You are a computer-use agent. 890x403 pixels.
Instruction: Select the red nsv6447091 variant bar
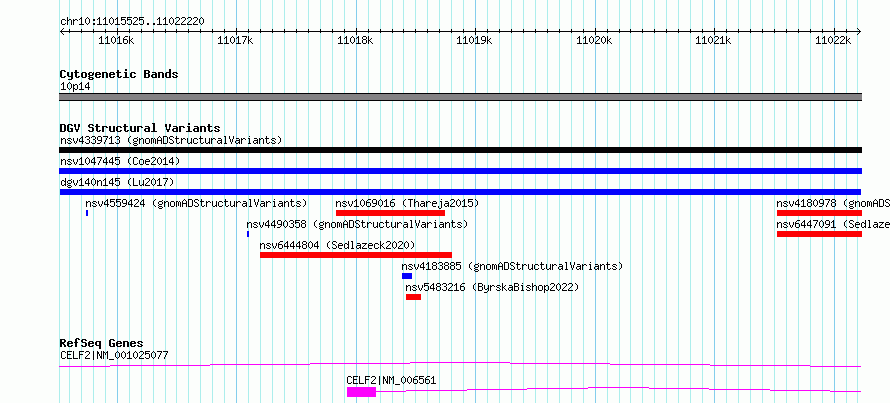[x=820, y=234]
